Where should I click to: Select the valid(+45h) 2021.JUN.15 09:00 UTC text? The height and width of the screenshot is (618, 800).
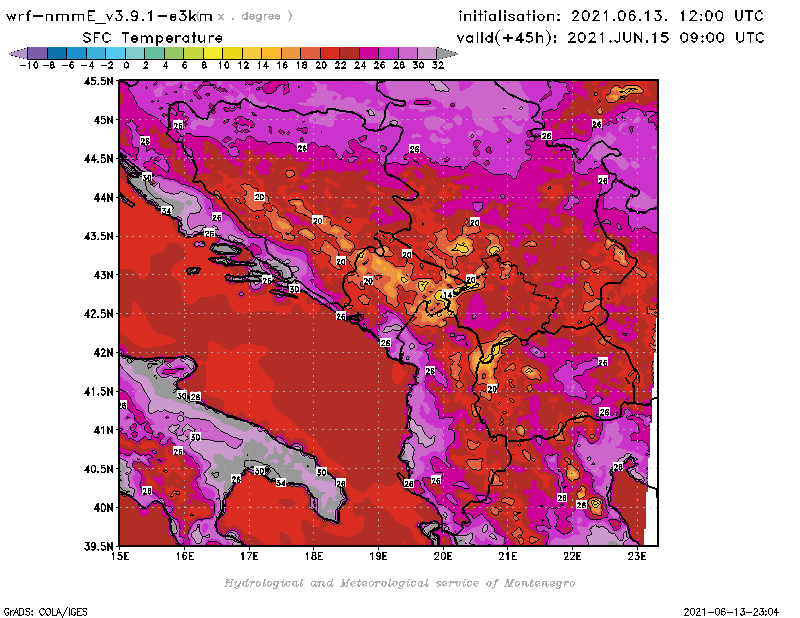pos(610,37)
